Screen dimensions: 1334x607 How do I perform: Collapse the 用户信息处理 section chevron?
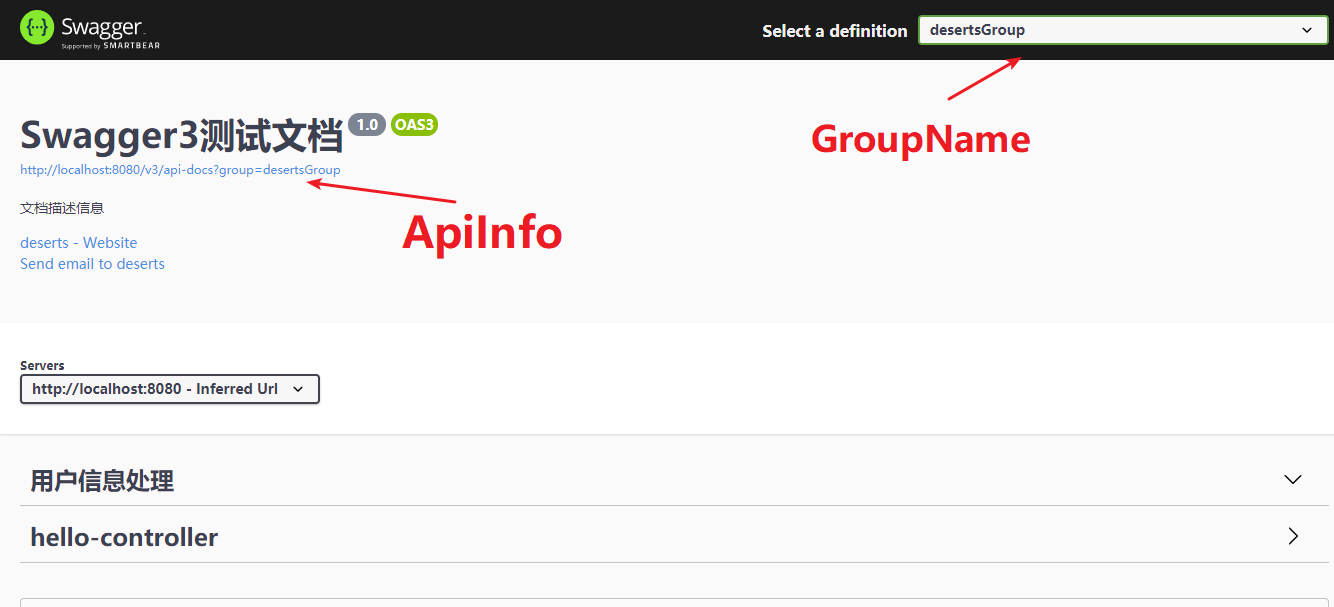1293,479
